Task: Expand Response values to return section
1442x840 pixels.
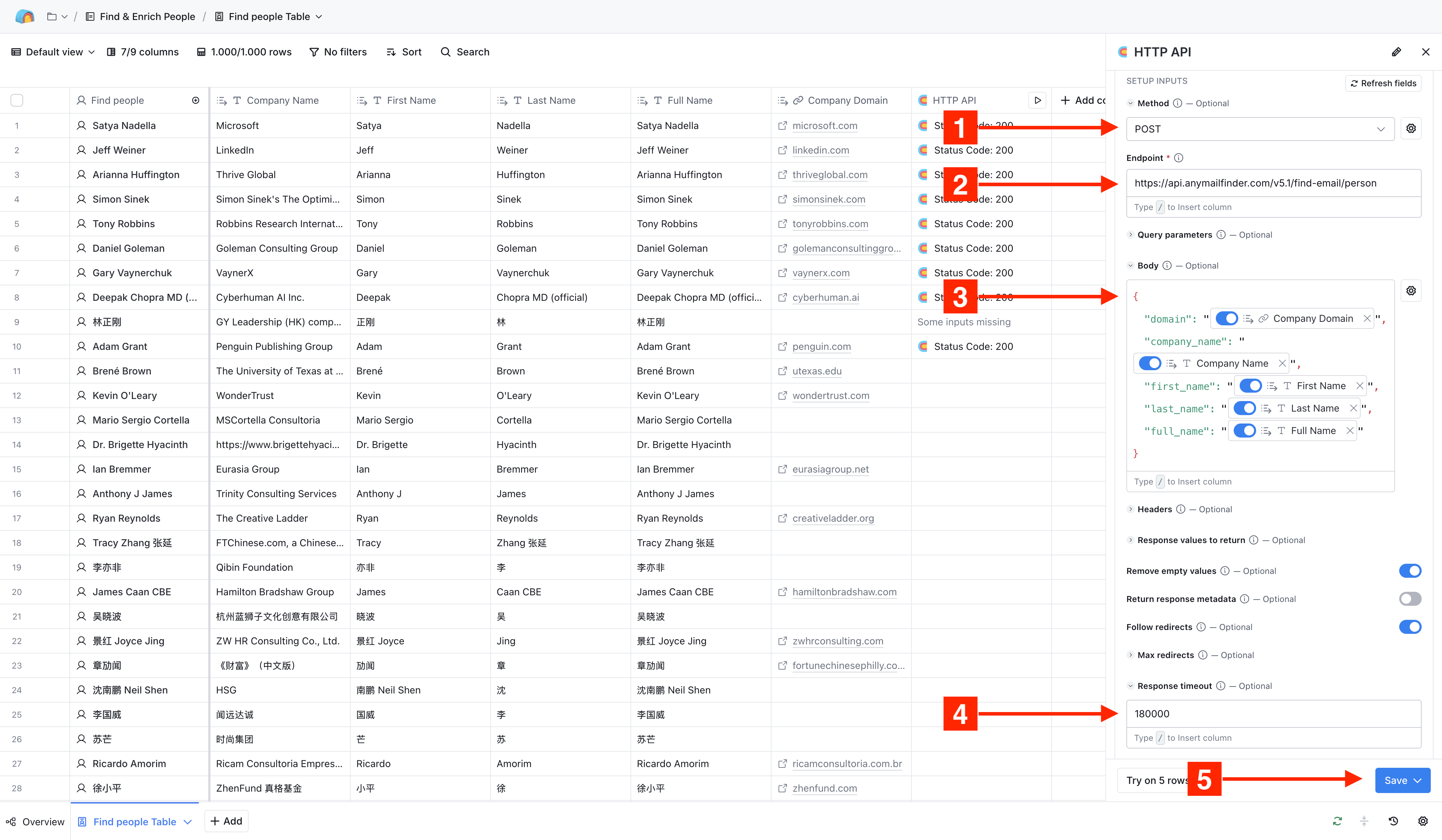Action: (1130, 540)
